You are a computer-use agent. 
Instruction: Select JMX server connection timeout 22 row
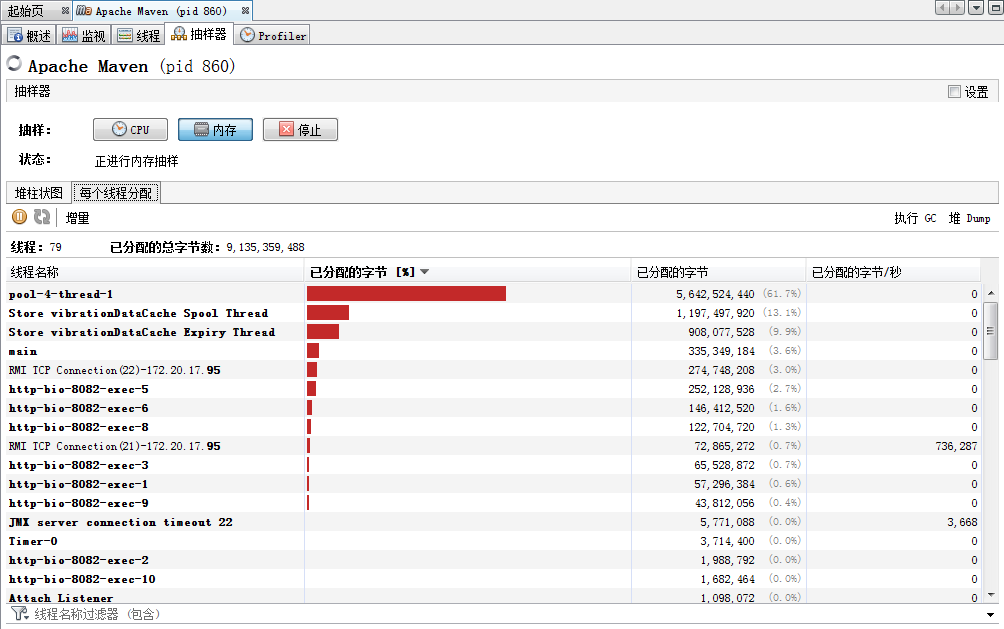(494, 522)
